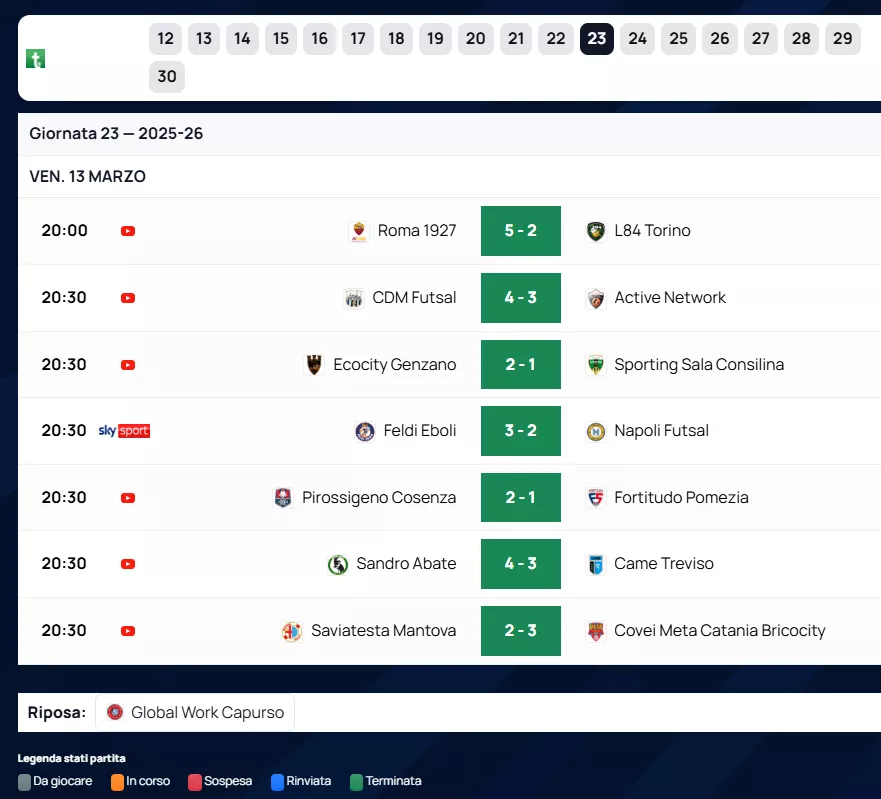Click the Roma 1927 team crest

(x=359, y=231)
